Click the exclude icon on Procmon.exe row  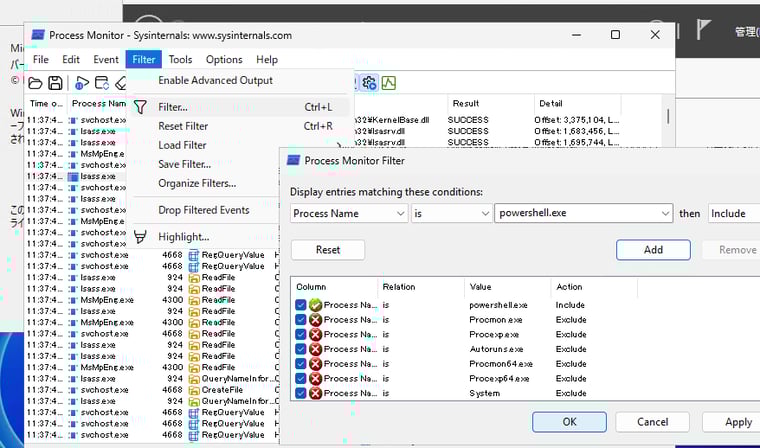tap(316, 320)
